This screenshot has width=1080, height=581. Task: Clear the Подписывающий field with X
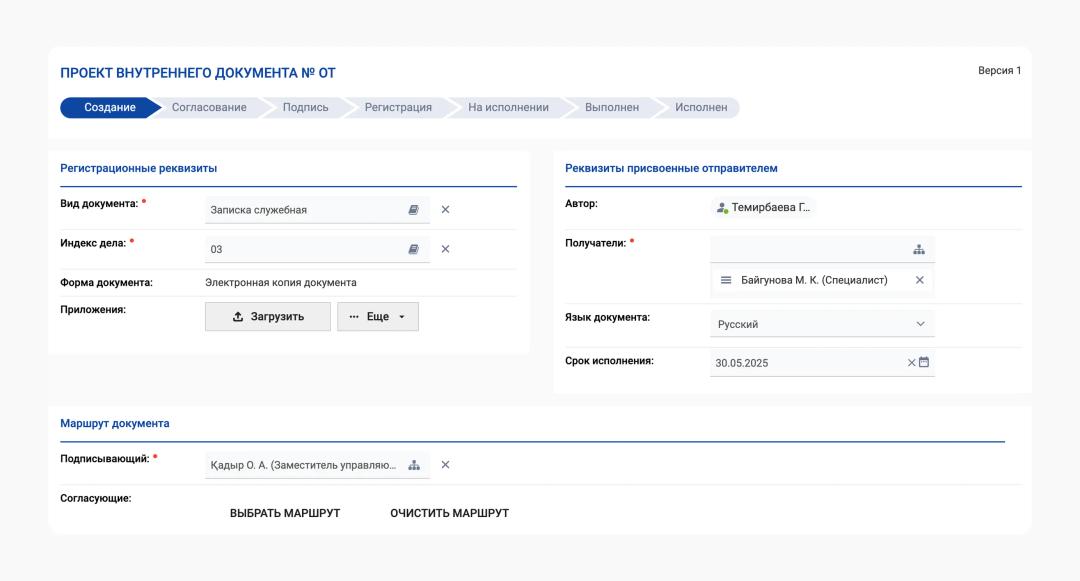click(x=446, y=465)
